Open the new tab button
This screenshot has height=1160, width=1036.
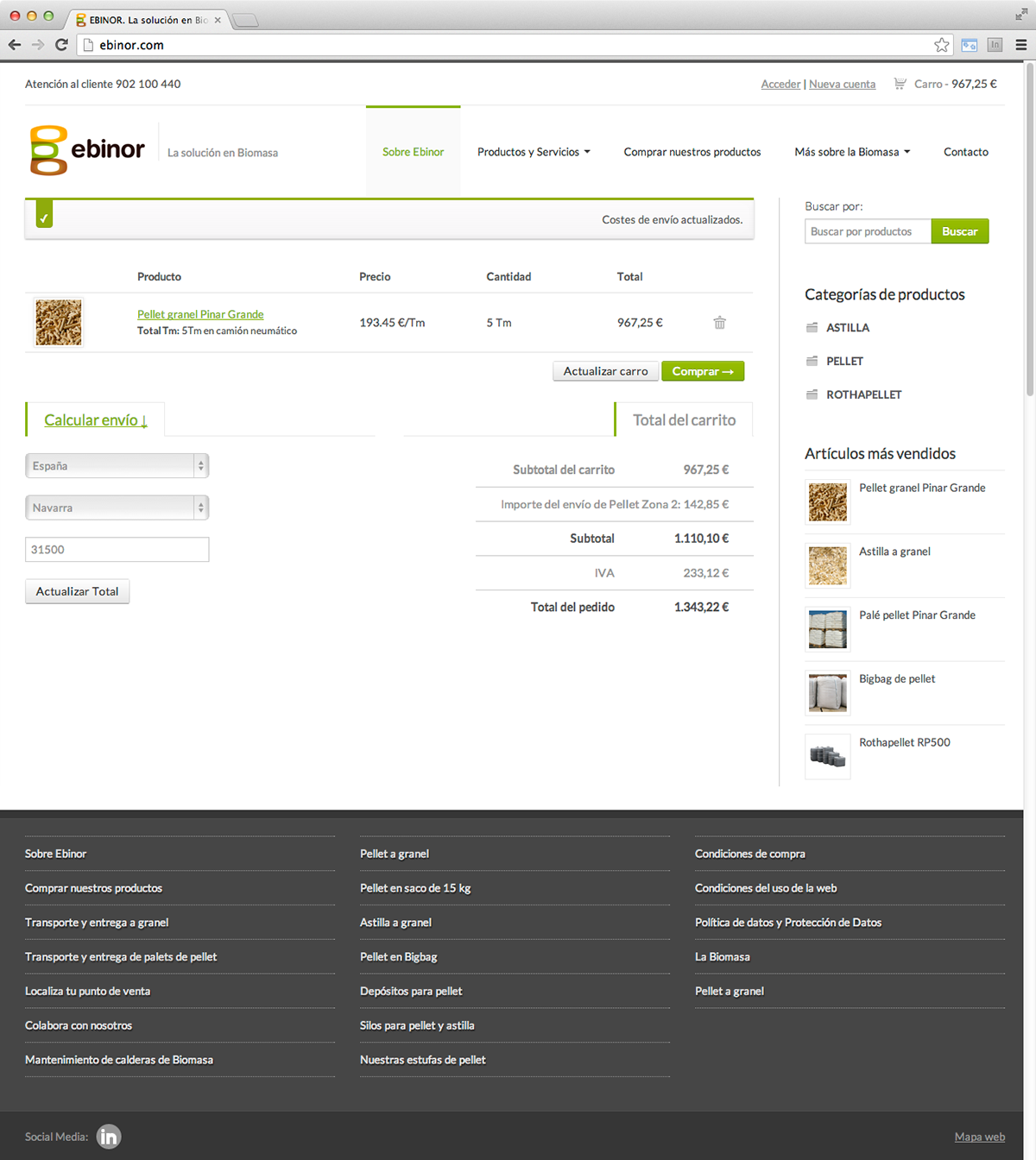[246, 21]
